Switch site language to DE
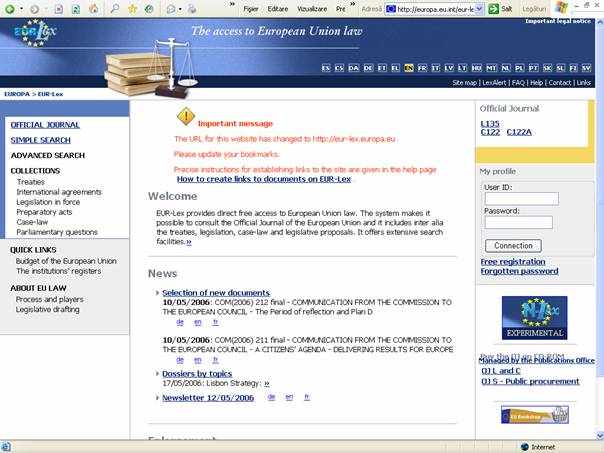Viewport: 604px width, 453px height. (x=368, y=68)
